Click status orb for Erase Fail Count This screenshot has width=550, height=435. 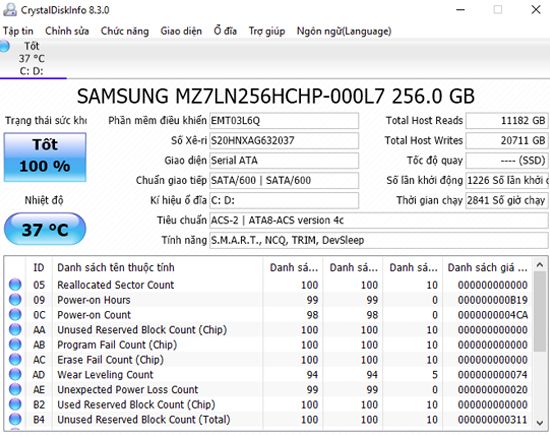(15, 360)
